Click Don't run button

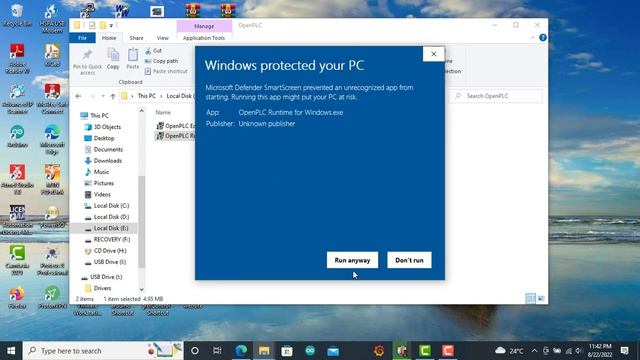[409, 260]
